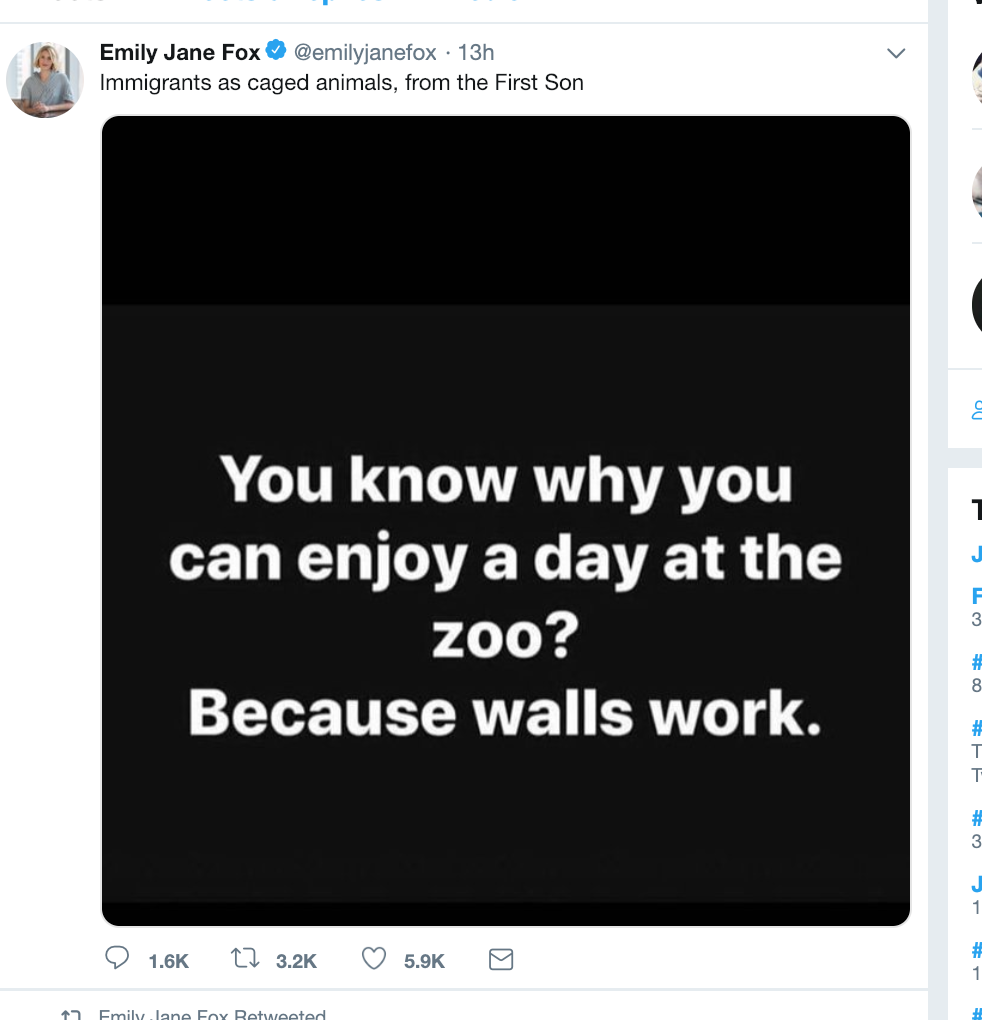Open the tweet via the '13h' timestamp
The height and width of the screenshot is (1020, 982).
click(476, 52)
